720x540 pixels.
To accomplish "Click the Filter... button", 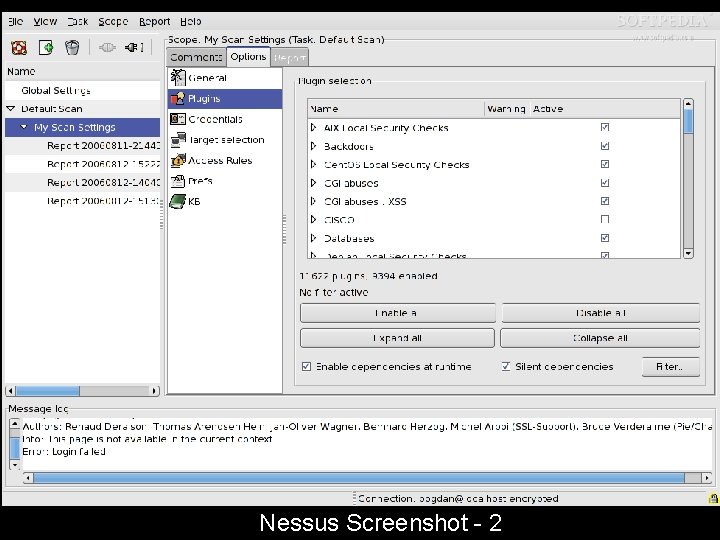I will [670, 367].
